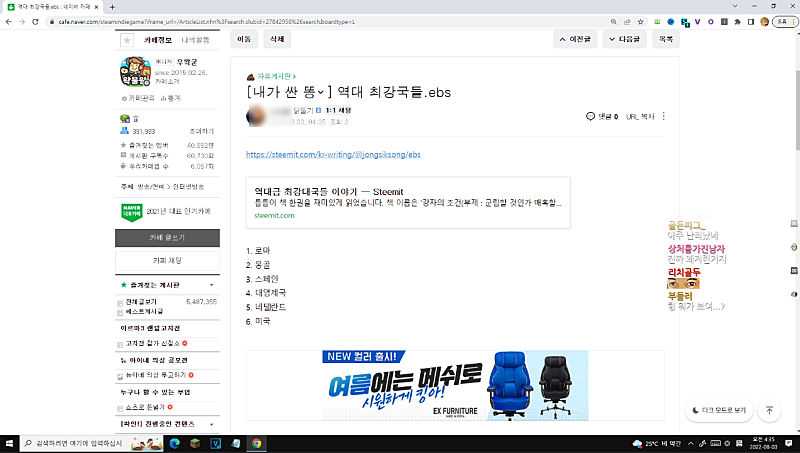Screen dimensions: 800x453
Task: Click the share page icon
Action: point(627,22)
